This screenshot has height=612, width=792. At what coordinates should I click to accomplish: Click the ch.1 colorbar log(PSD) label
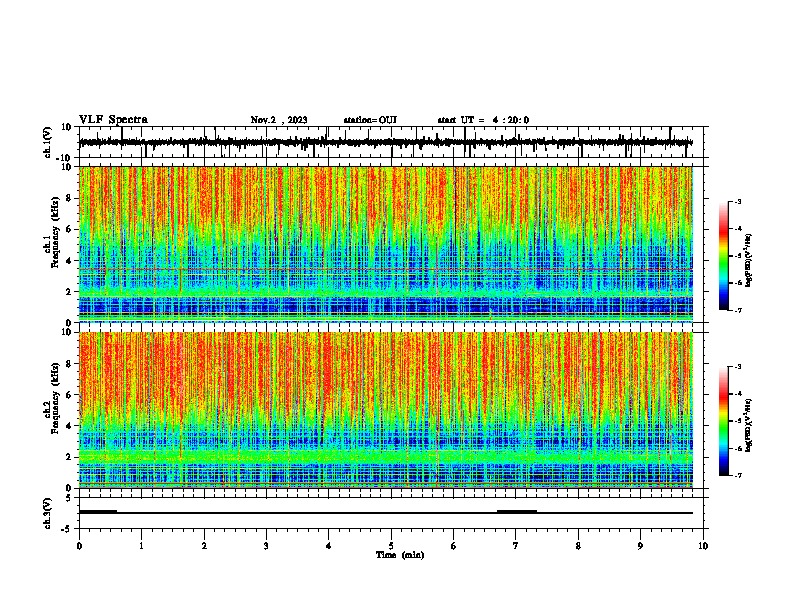[749, 260]
